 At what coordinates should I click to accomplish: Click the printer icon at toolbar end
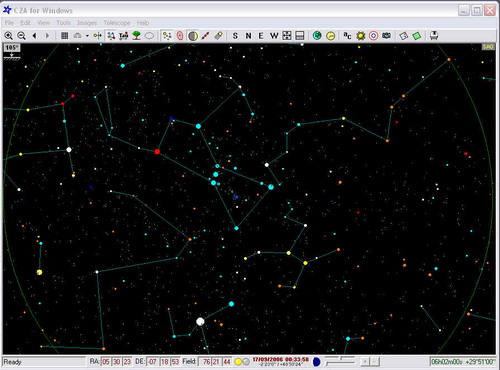(434, 36)
